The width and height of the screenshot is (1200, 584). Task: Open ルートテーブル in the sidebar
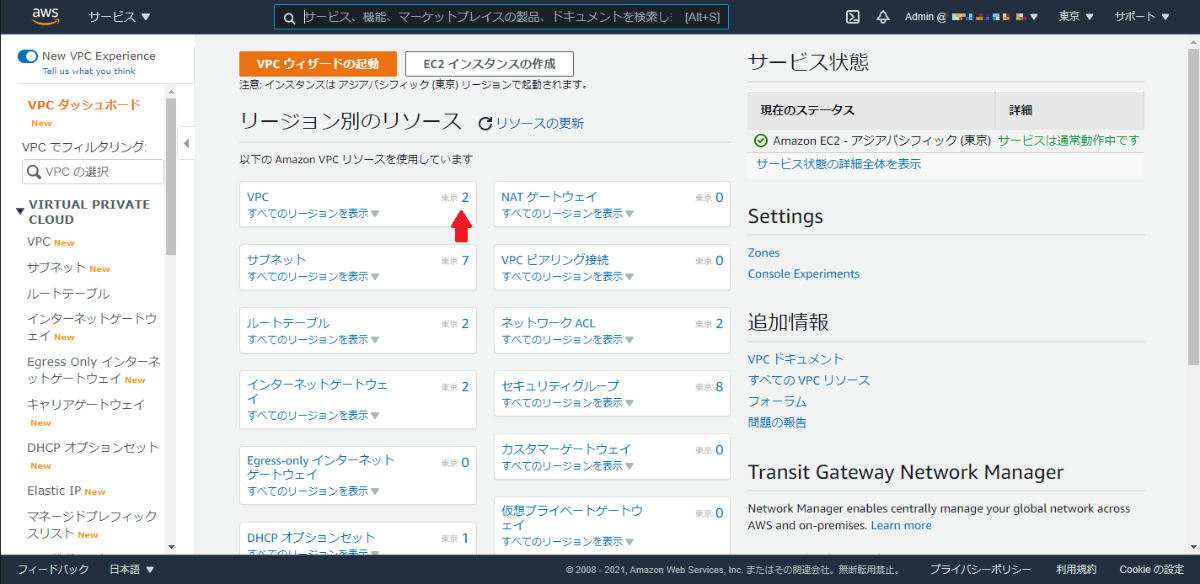click(x=68, y=294)
